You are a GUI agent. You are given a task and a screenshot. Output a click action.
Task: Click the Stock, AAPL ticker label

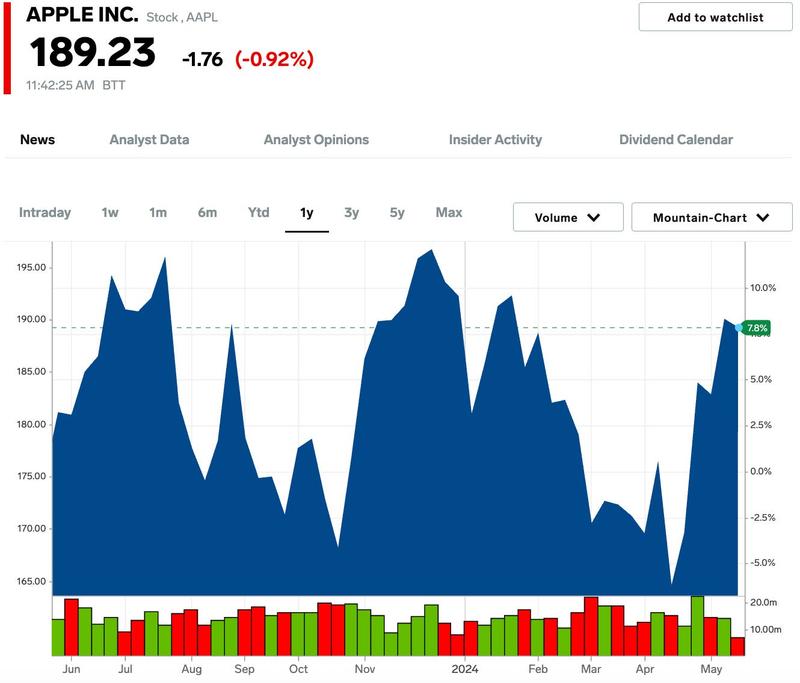(x=182, y=17)
